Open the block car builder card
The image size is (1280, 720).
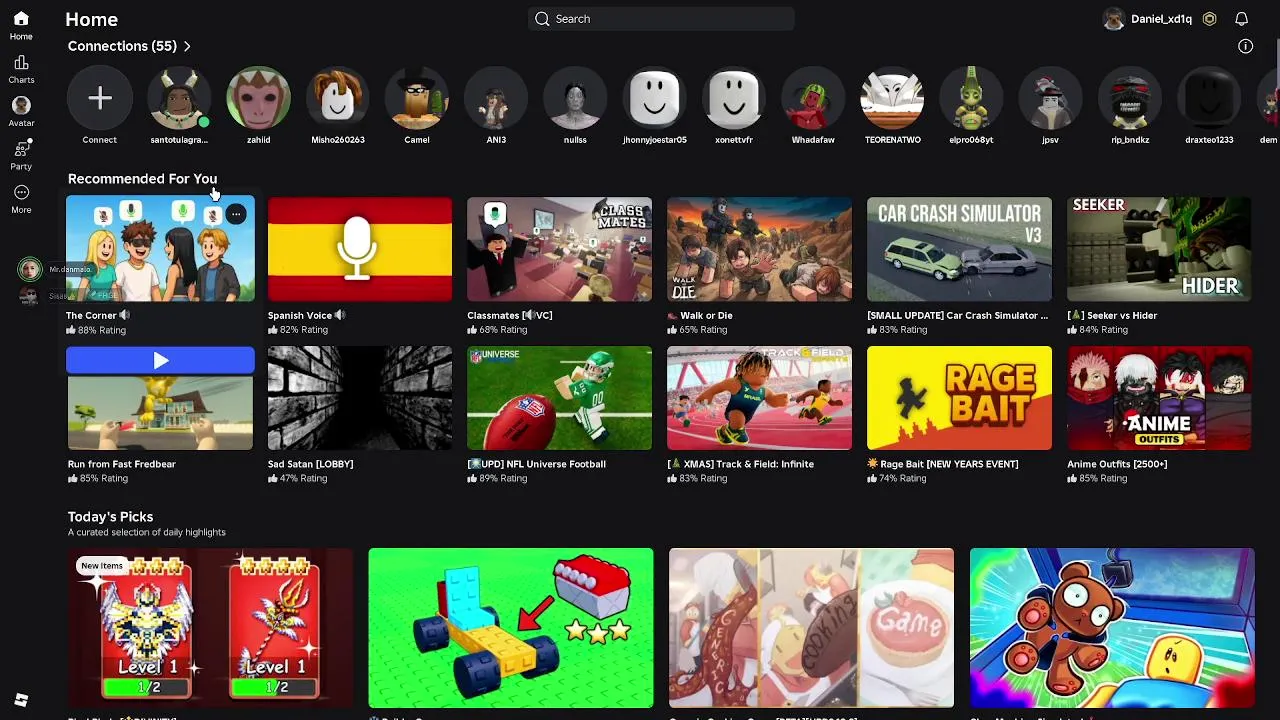[x=511, y=628]
